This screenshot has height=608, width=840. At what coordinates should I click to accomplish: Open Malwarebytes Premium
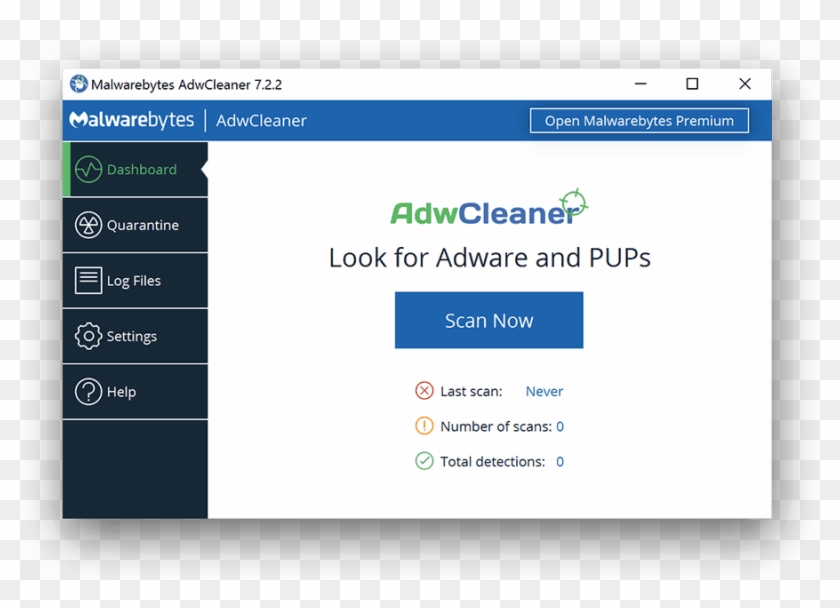coord(639,120)
